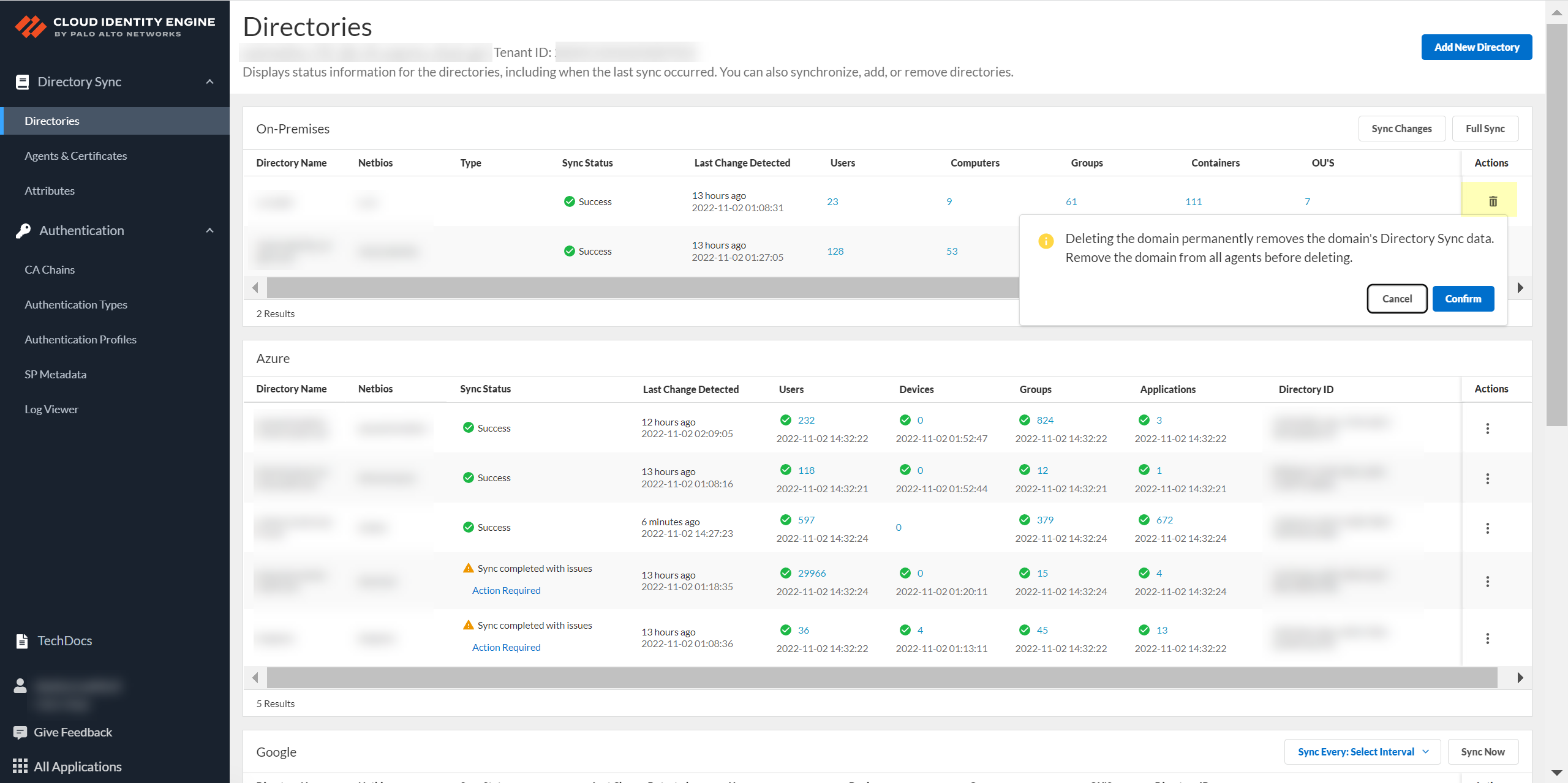Click the All Applications grid icon
Image resolution: width=1568 pixels, height=783 pixels.
click(20, 766)
